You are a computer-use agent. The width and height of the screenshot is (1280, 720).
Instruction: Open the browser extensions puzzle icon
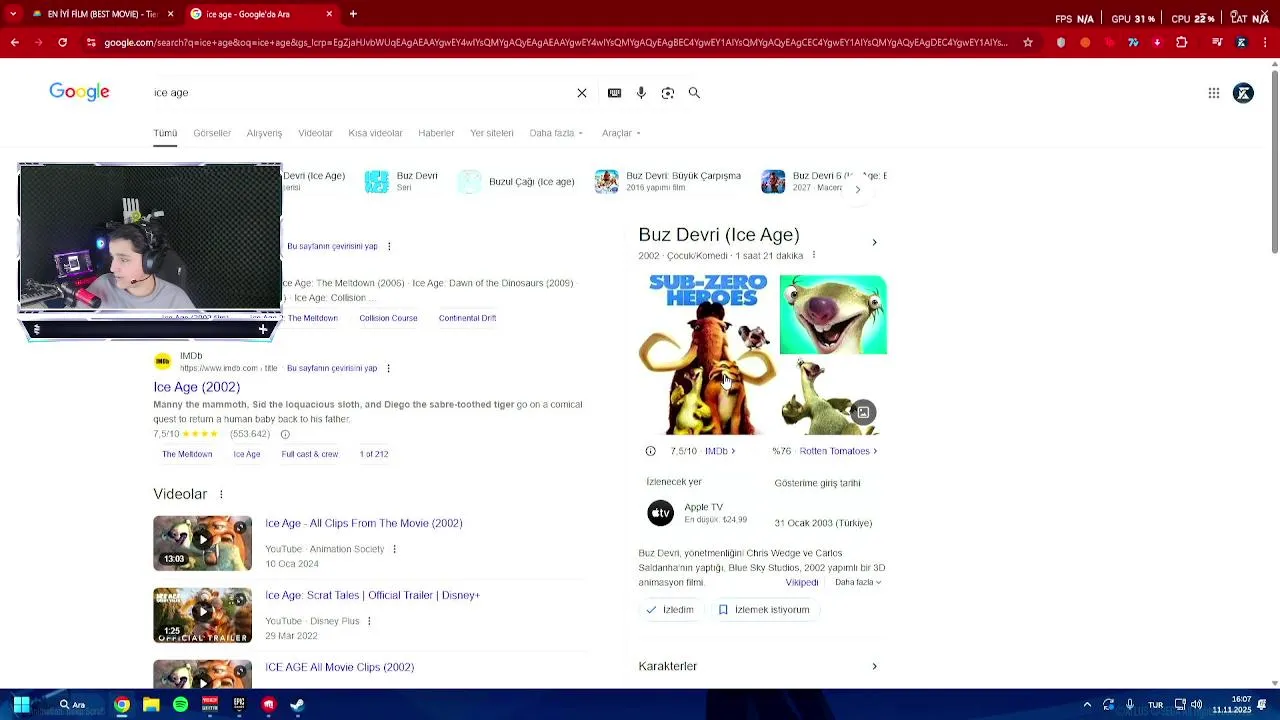click(1182, 43)
